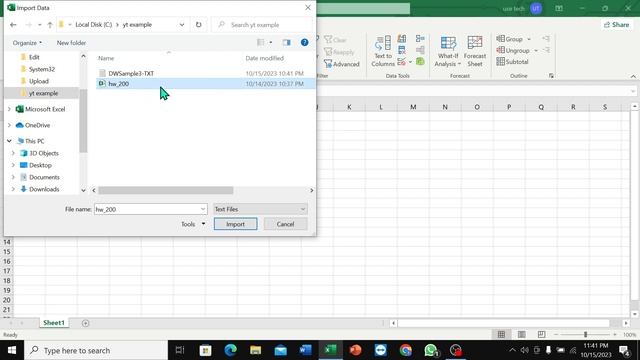The width and height of the screenshot is (640, 360).
Task: Click the Help icon in Import Data dialog
Action: pyautogui.click(x=304, y=42)
